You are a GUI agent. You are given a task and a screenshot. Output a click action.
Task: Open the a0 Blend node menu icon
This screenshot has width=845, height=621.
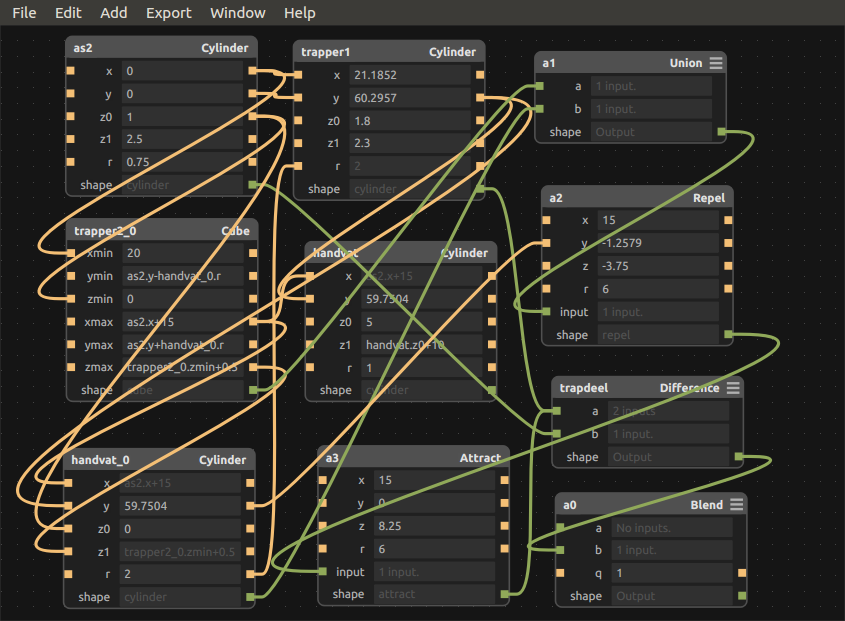736,505
